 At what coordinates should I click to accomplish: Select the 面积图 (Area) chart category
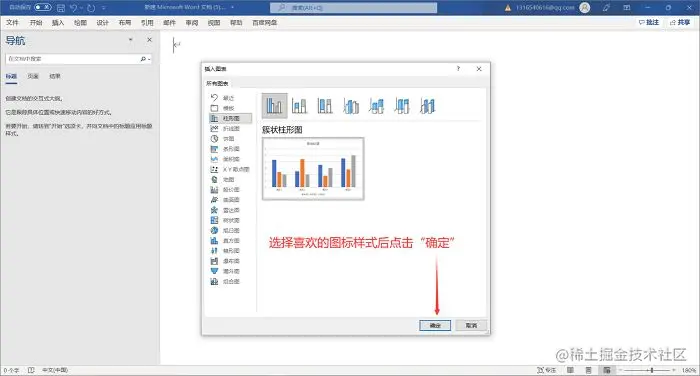[230, 159]
